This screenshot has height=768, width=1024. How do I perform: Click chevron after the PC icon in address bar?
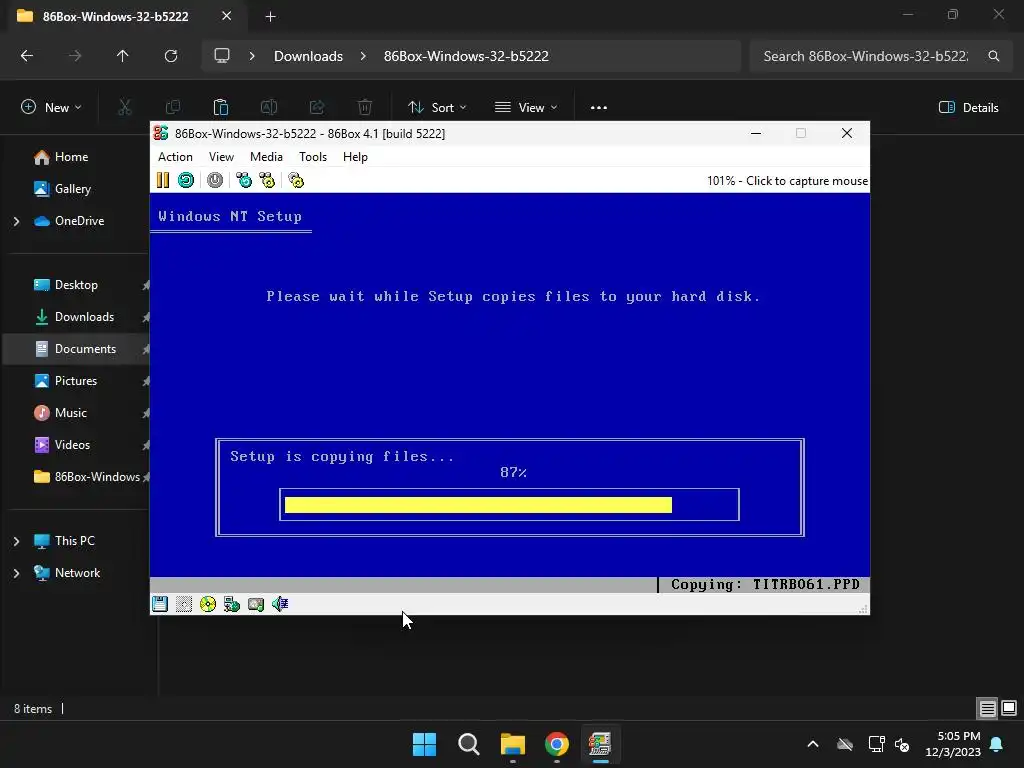252,56
